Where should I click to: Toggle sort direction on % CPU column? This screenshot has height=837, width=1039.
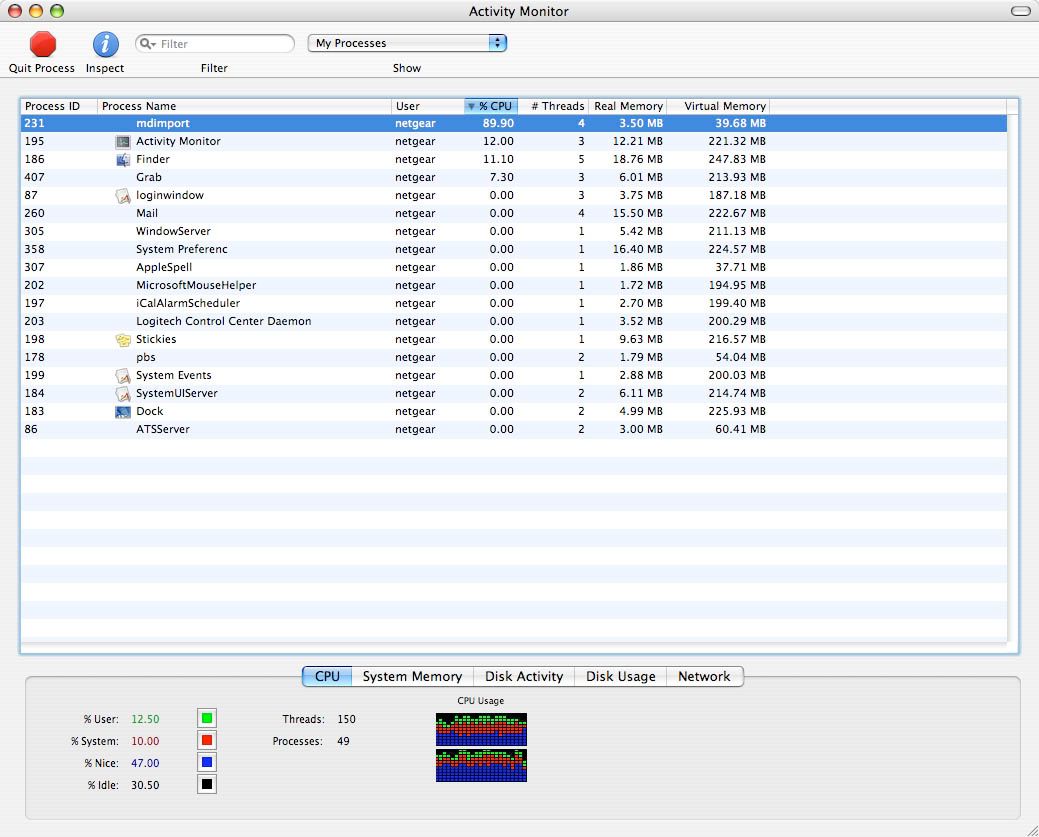click(x=490, y=106)
